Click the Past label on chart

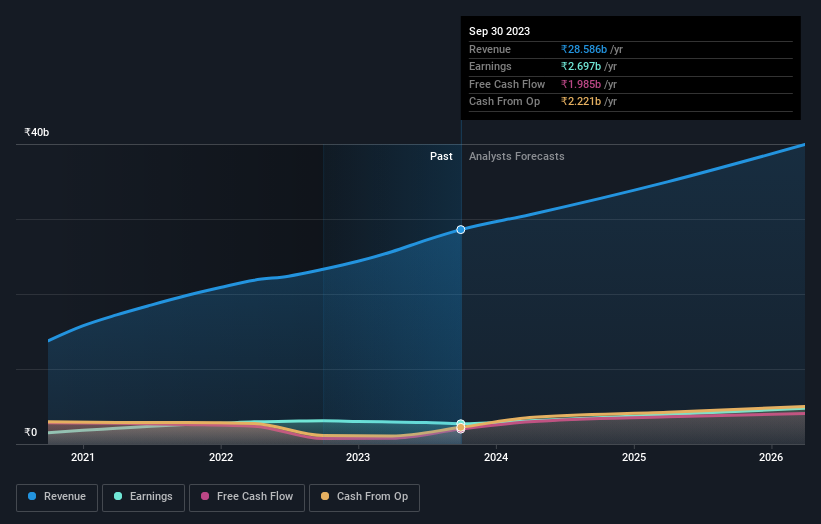pos(441,157)
